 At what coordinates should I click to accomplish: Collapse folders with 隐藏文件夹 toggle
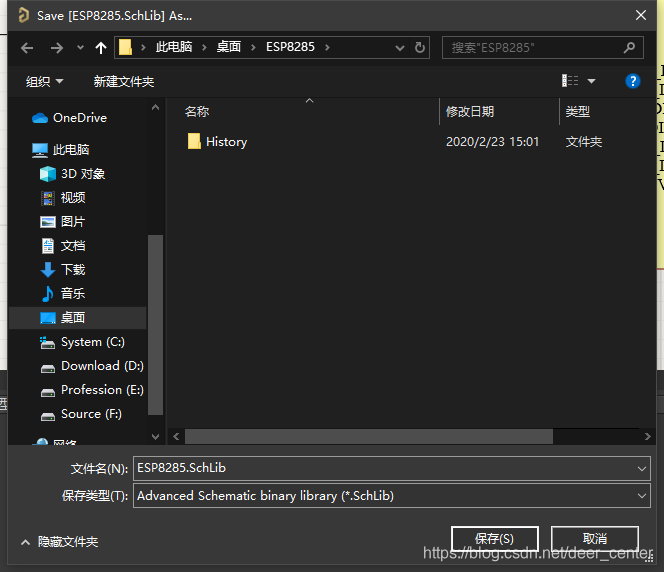coord(60,542)
